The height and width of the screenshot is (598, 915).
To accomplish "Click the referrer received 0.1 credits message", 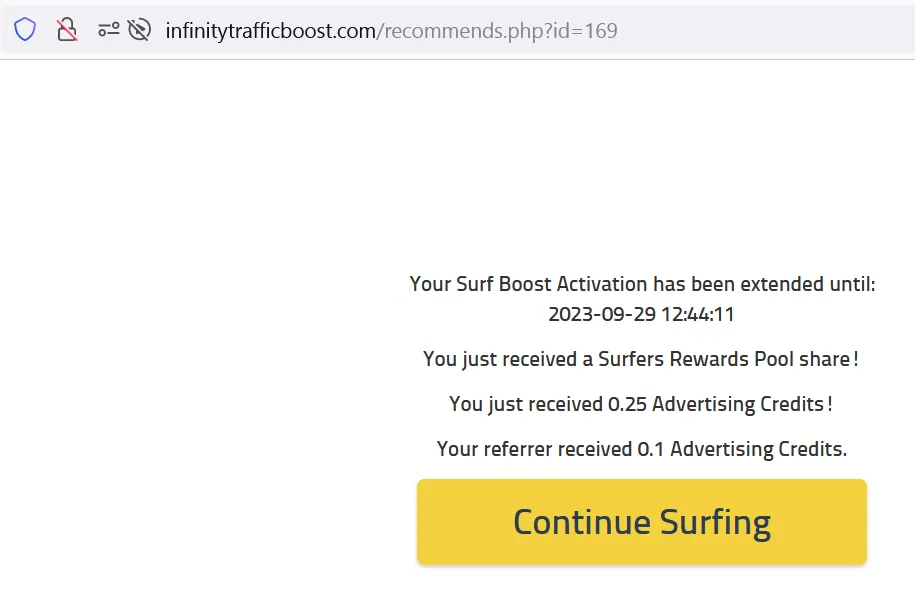I will (x=641, y=449).
